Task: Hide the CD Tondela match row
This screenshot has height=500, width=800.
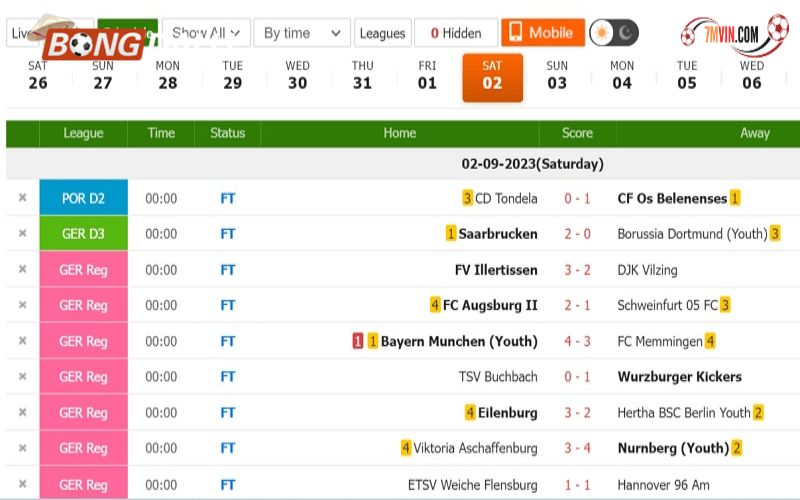Action: click(22, 197)
